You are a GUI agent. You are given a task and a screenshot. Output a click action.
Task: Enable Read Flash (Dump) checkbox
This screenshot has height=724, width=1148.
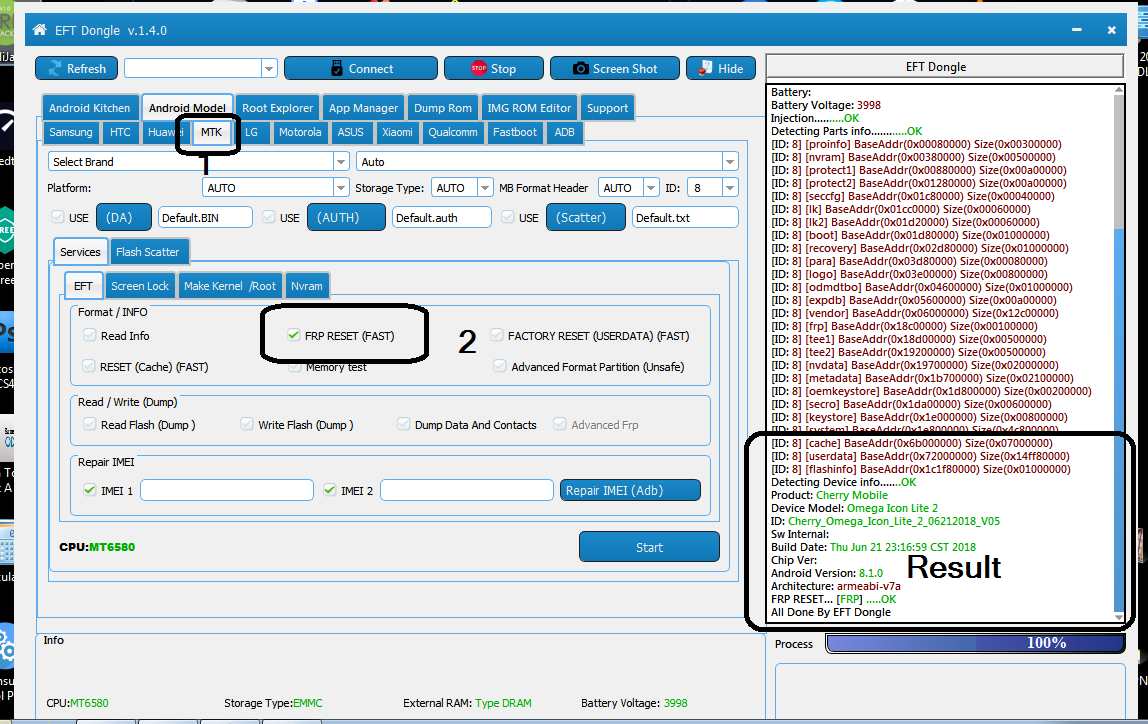89,424
